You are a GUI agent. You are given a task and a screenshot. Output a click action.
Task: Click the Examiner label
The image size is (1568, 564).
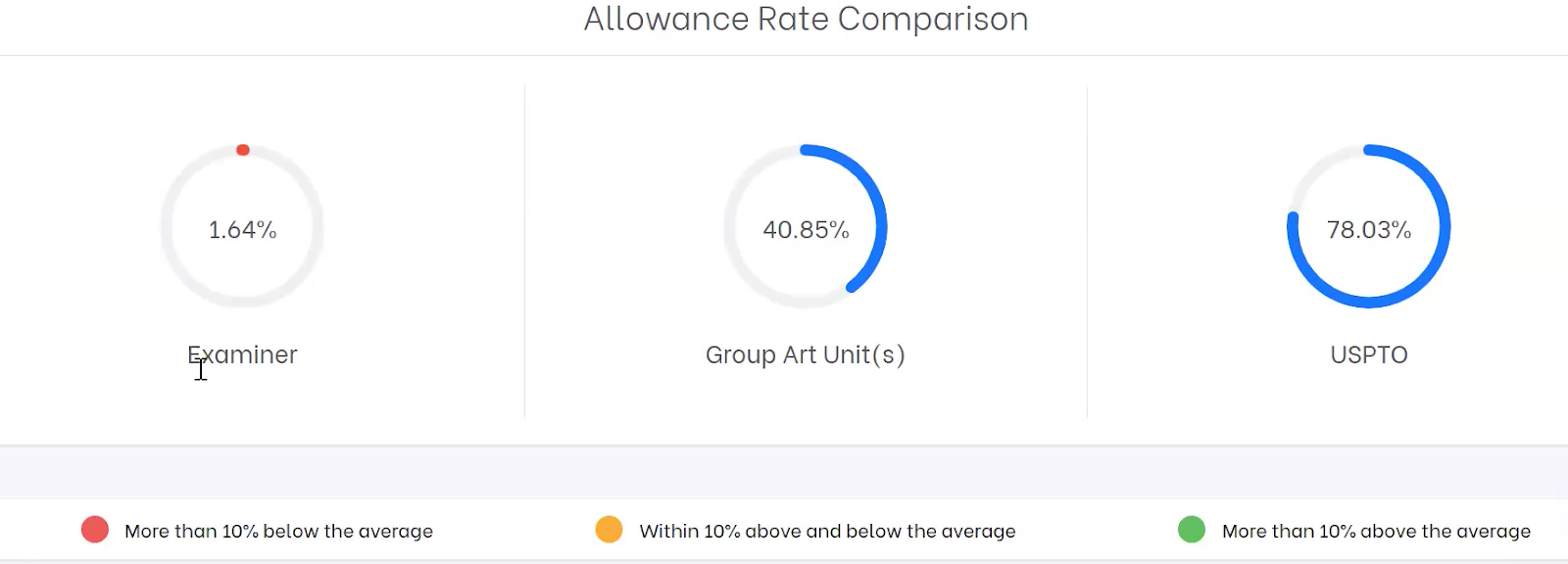point(242,354)
